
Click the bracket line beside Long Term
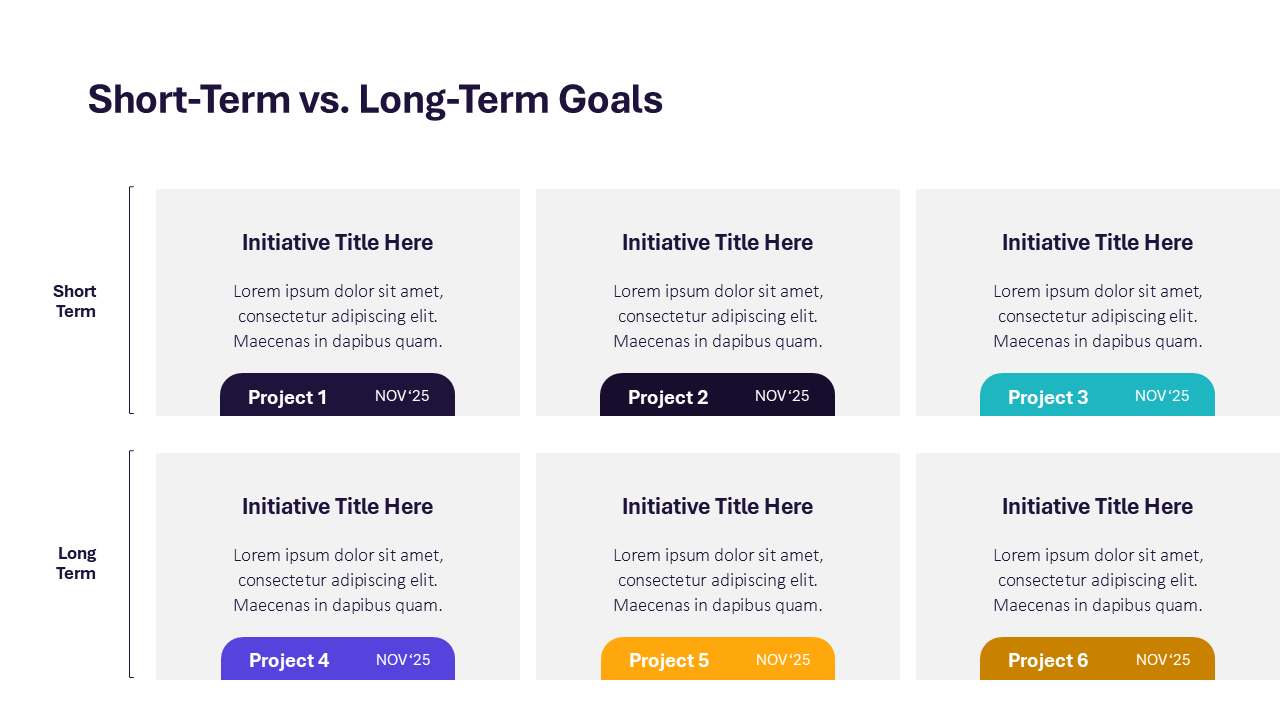pyautogui.click(x=130, y=564)
